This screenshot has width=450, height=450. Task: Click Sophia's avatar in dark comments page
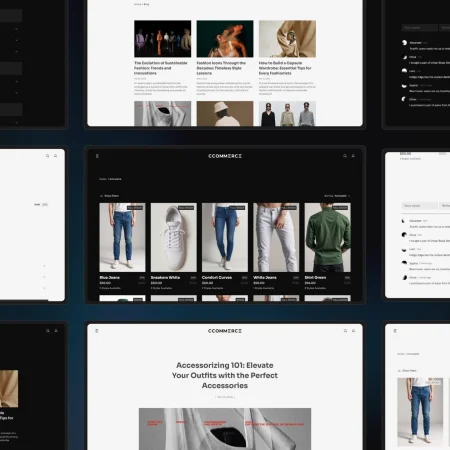(x=404, y=85)
